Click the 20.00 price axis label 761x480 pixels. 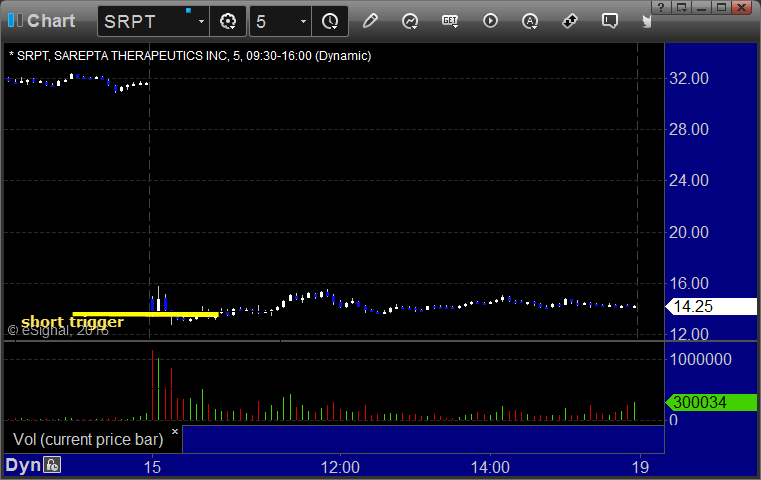[689, 232]
